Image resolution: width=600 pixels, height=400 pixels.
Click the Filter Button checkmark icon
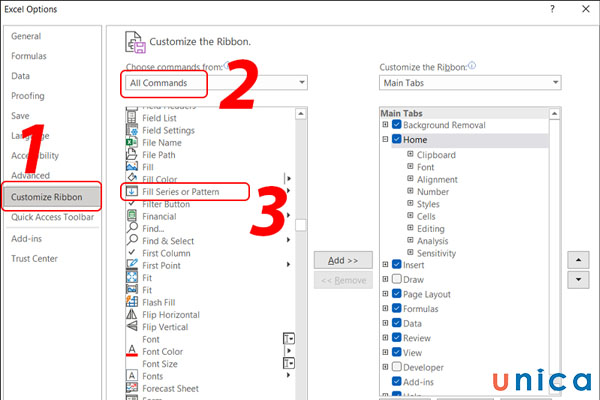pyautogui.click(x=132, y=203)
